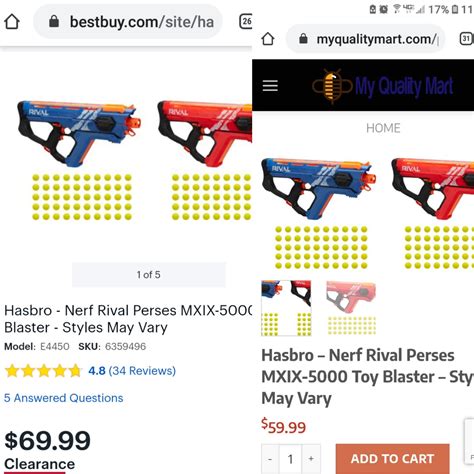This screenshot has width=474, height=474.
Task: Tap the lock icon next to myqualitymart.com
Action: coord(303,39)
